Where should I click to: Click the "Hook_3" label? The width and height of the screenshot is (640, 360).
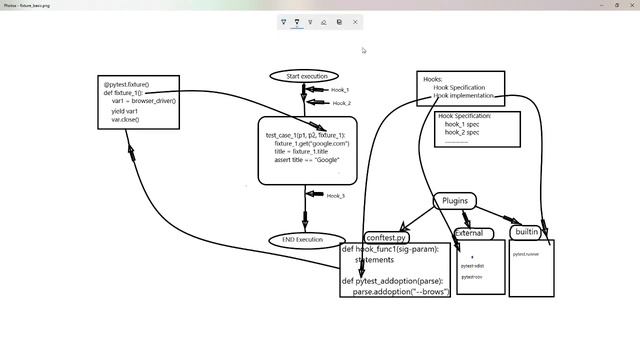point(336,196)
